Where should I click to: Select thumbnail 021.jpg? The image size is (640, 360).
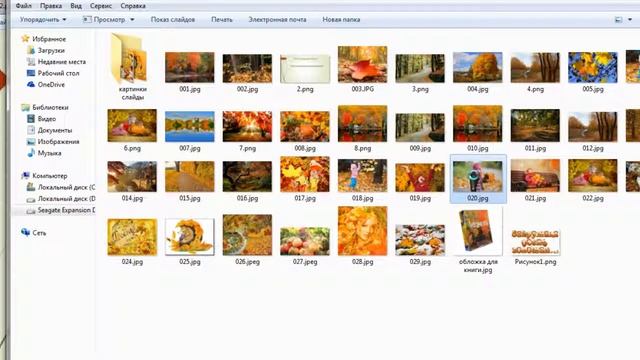point(535,175)
